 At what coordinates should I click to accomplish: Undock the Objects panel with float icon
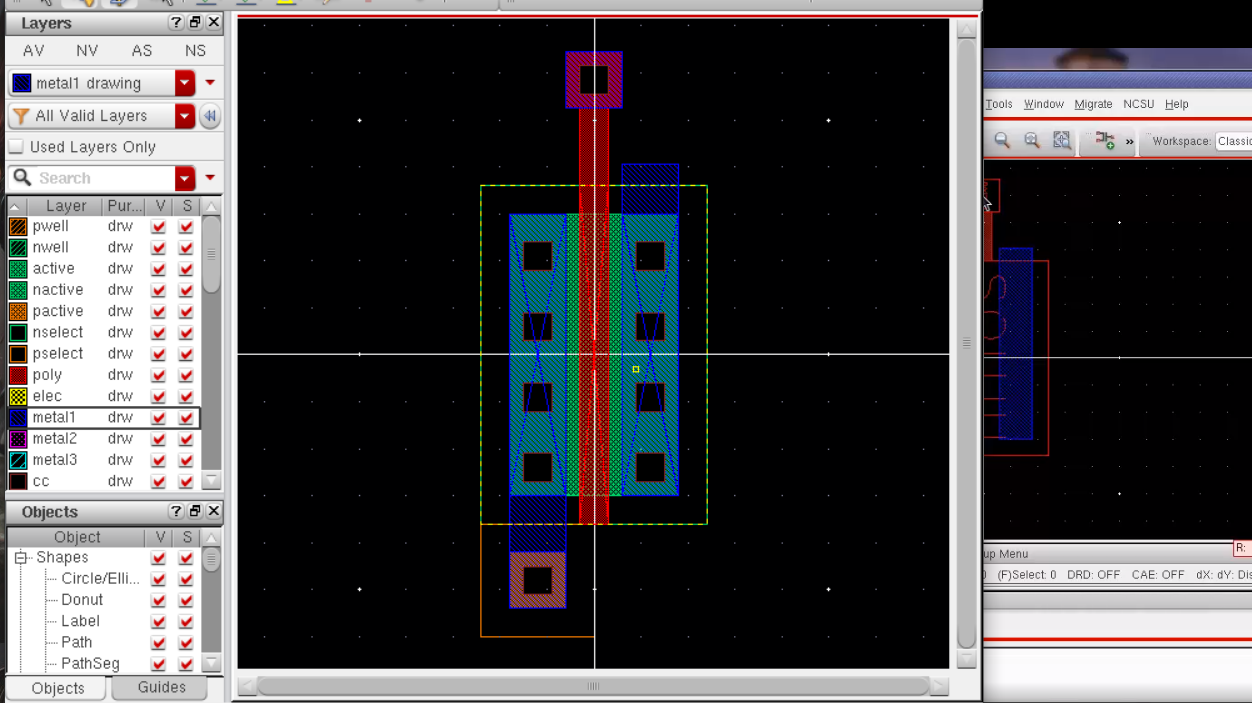[x=195, y=511]
